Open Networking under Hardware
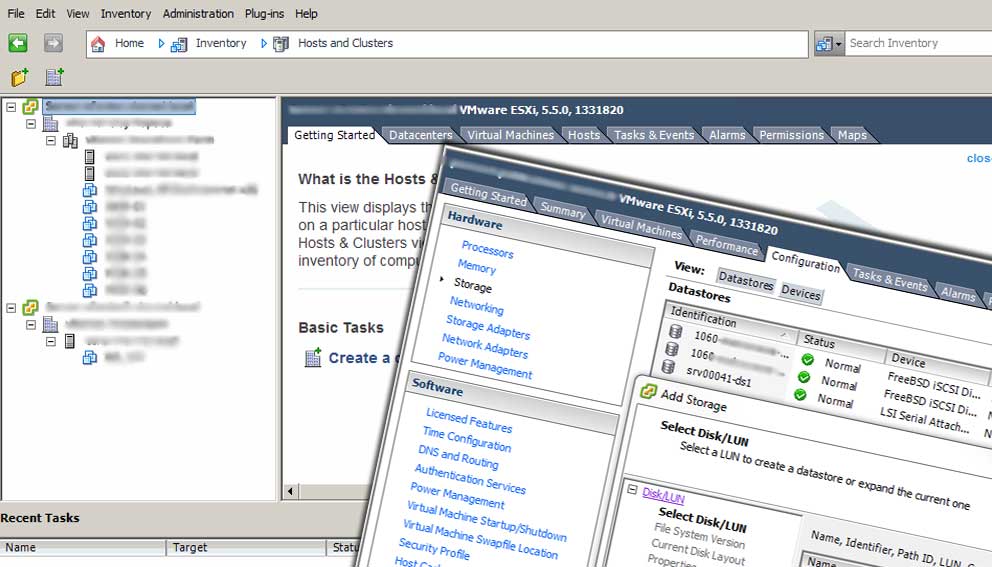Screen dimensions: 992x567 point(476,306)
